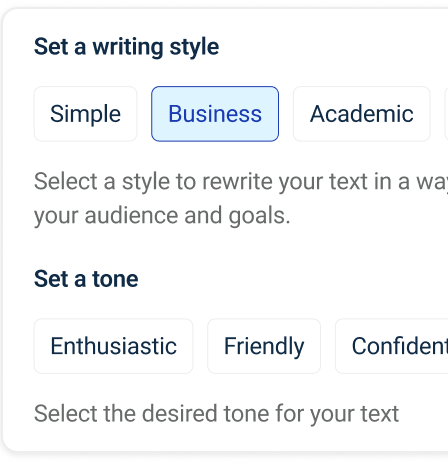Pick the Friendly tone option
448x463 pixels.
[x=264, y=346]
